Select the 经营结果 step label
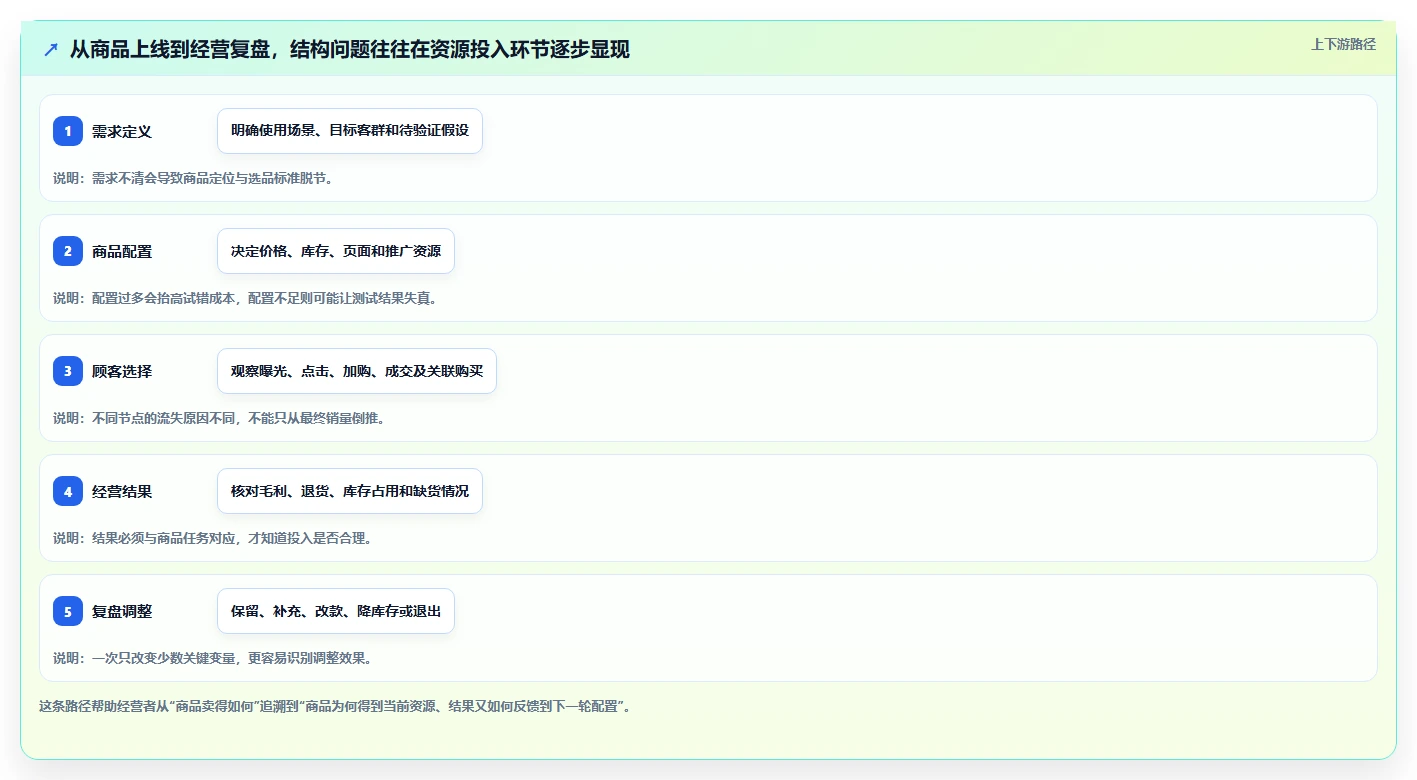The image size is (1417, 780). tap(122, 491)
